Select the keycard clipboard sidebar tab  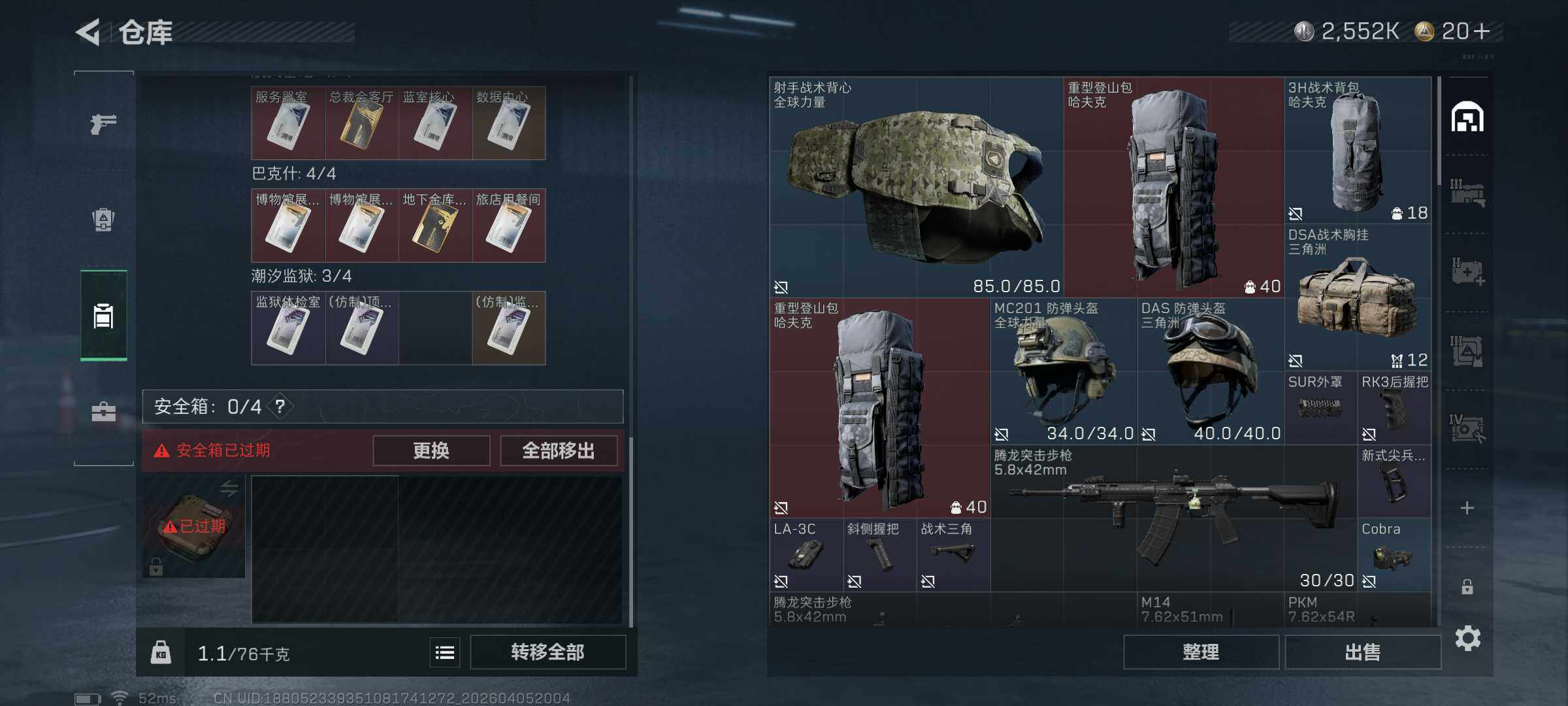[103, 315]
